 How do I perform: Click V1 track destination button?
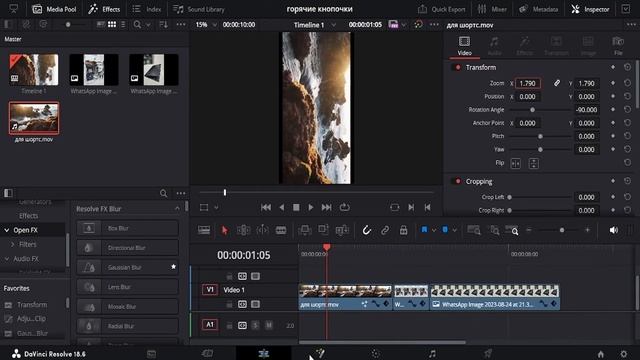tap(210, 290)
